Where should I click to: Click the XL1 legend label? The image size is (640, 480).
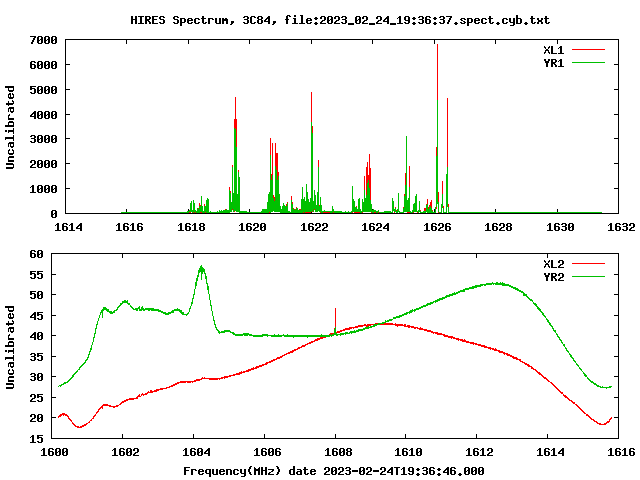click(553, 50)
